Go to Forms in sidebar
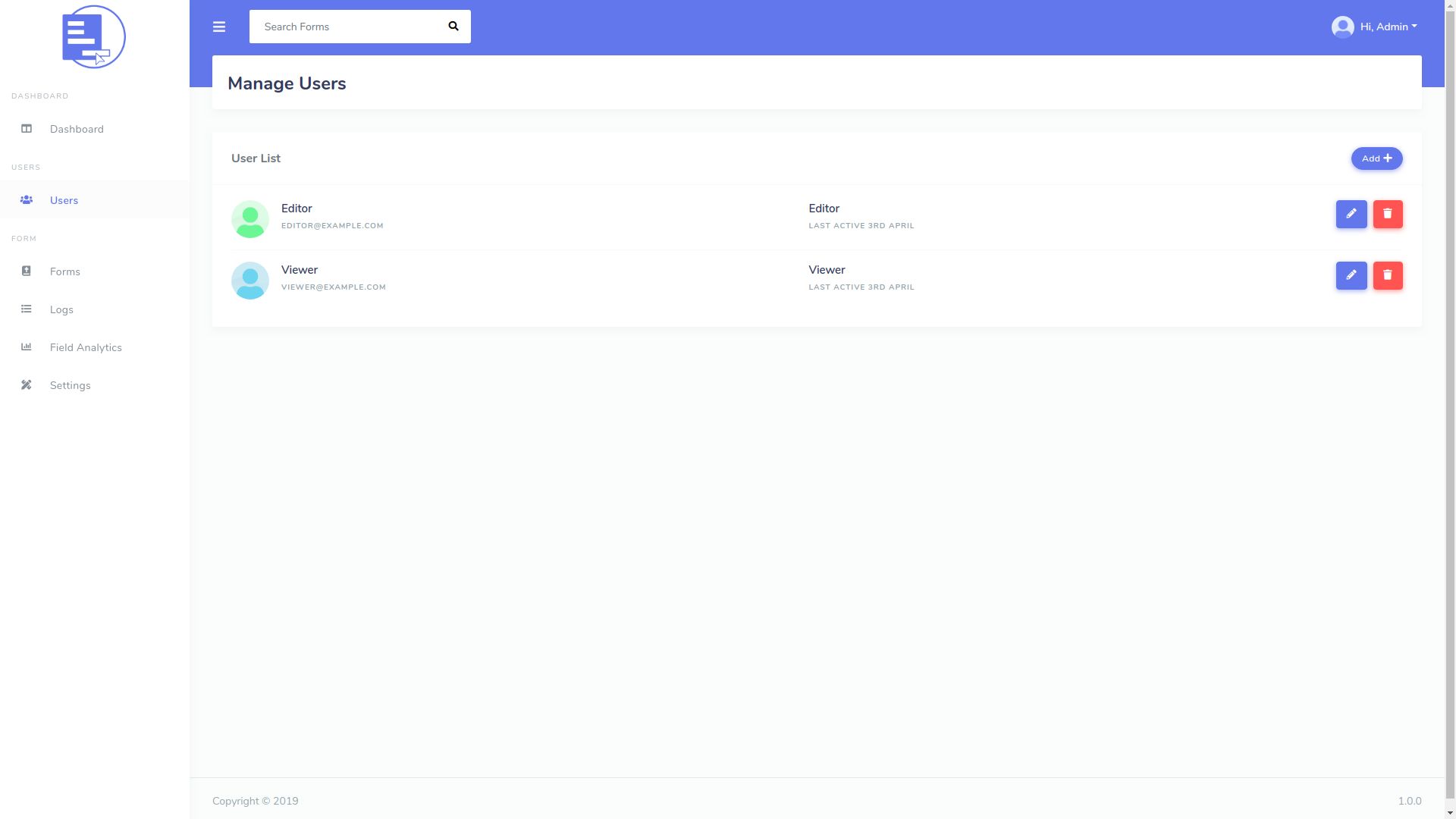This screenshot has height=819, width=1456. [65, 271]
